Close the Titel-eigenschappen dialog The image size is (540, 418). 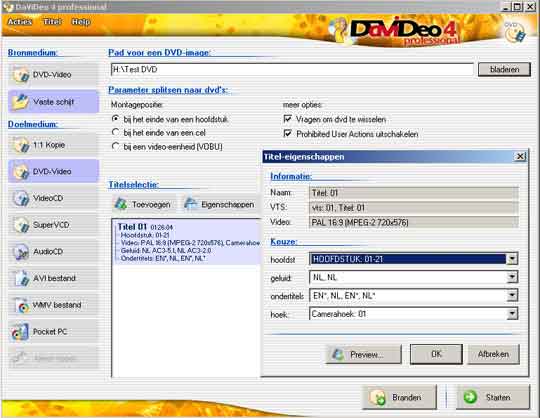[520, 157]
